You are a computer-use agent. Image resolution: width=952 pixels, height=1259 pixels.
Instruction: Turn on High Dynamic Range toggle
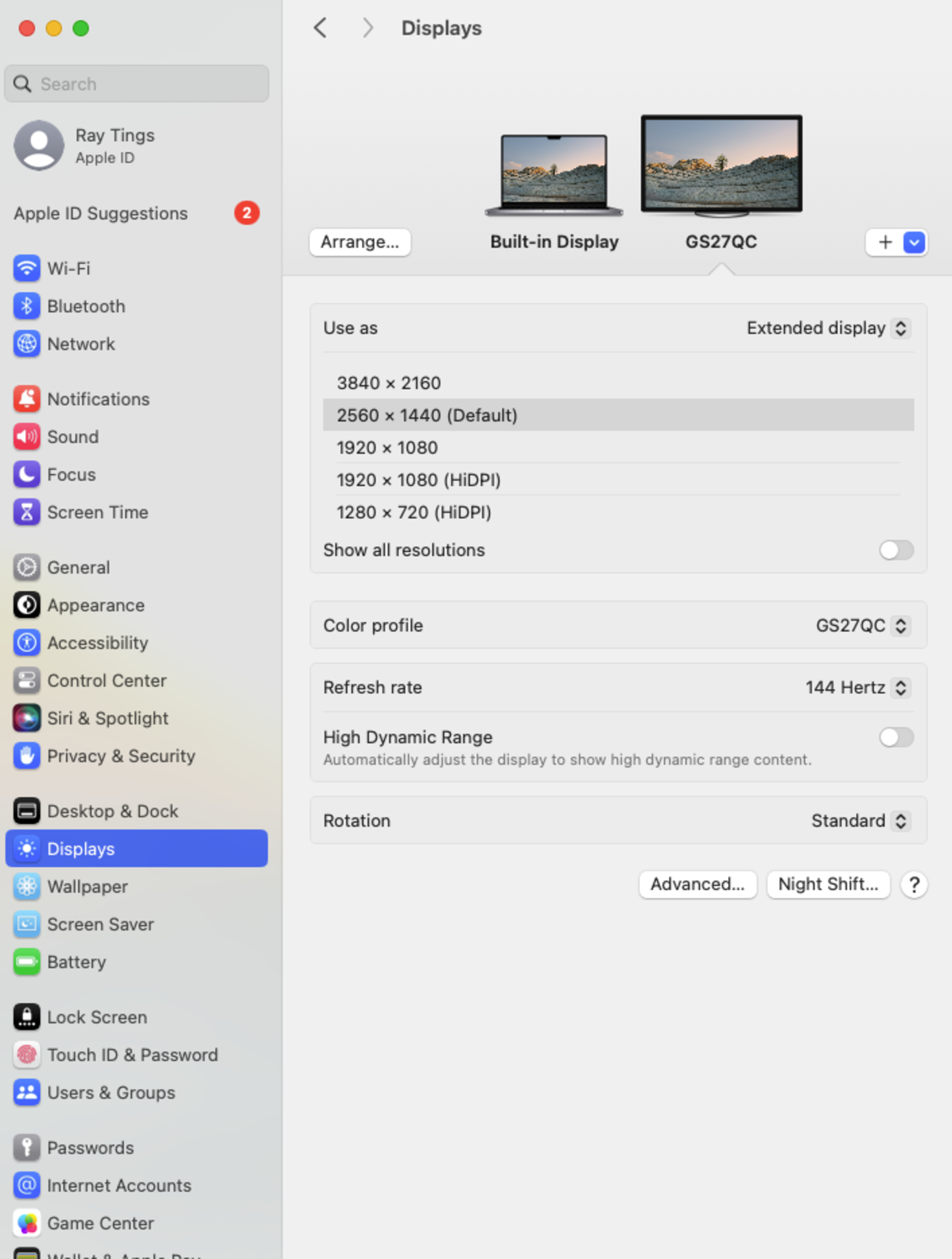(896, 738)
